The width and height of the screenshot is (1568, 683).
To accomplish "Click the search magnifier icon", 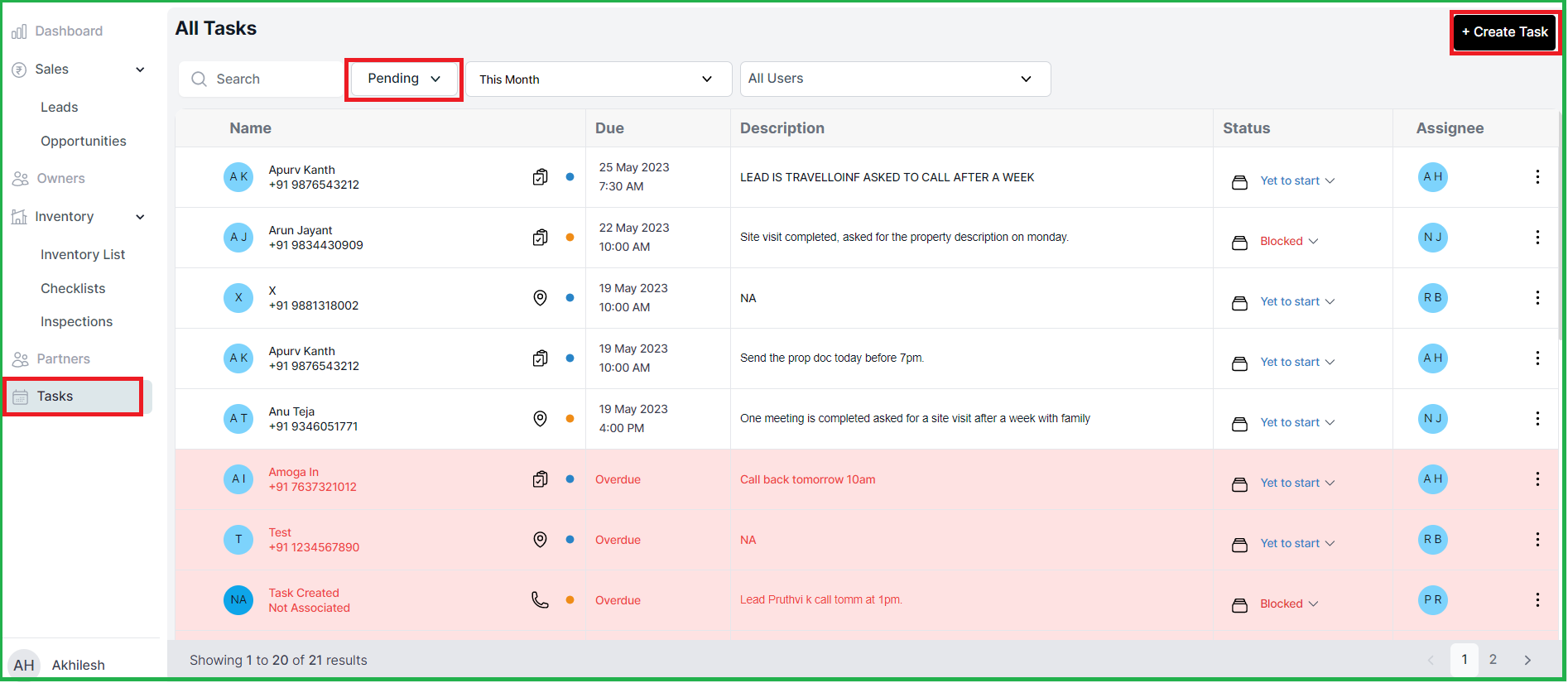I will [199, 79].
